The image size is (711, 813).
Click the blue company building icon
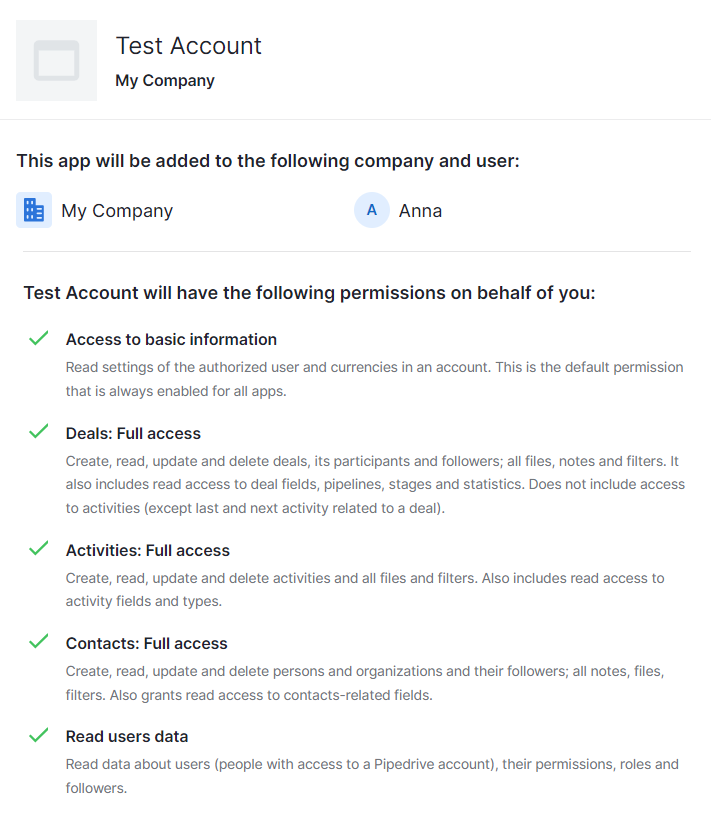[34, 210]
